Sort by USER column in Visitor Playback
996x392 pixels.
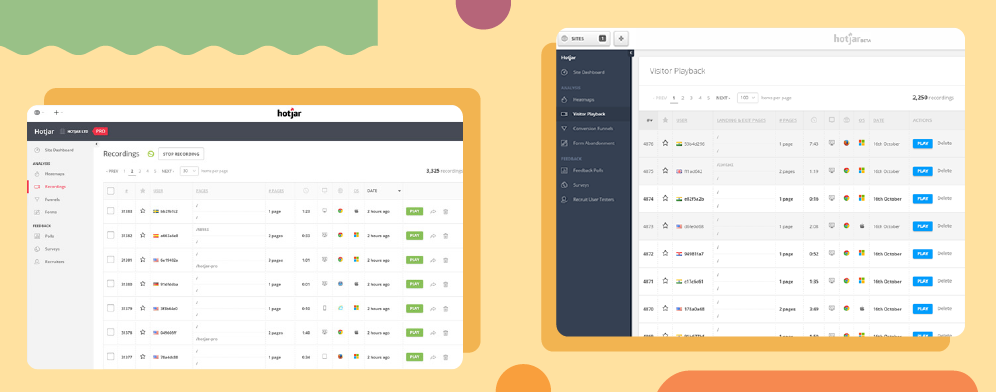[x=682, y=120]
